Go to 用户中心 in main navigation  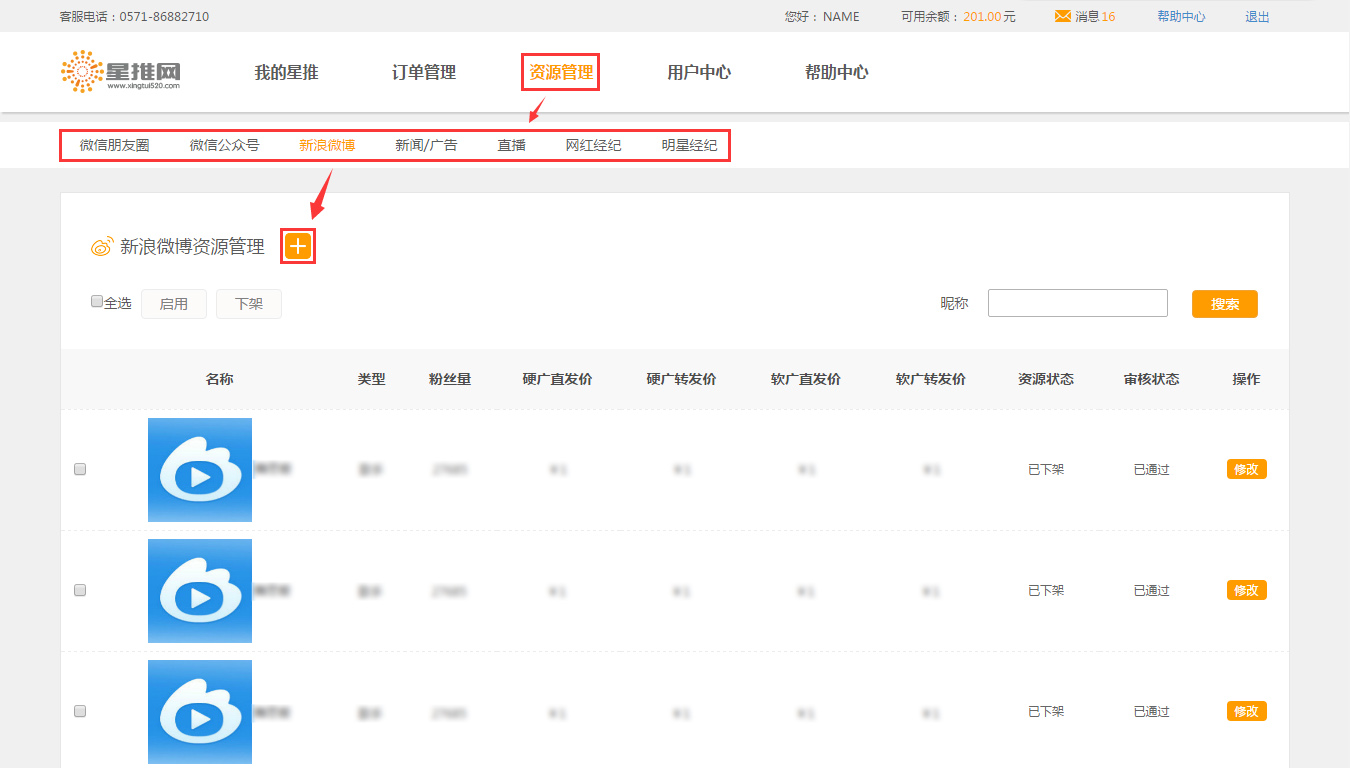699,72
